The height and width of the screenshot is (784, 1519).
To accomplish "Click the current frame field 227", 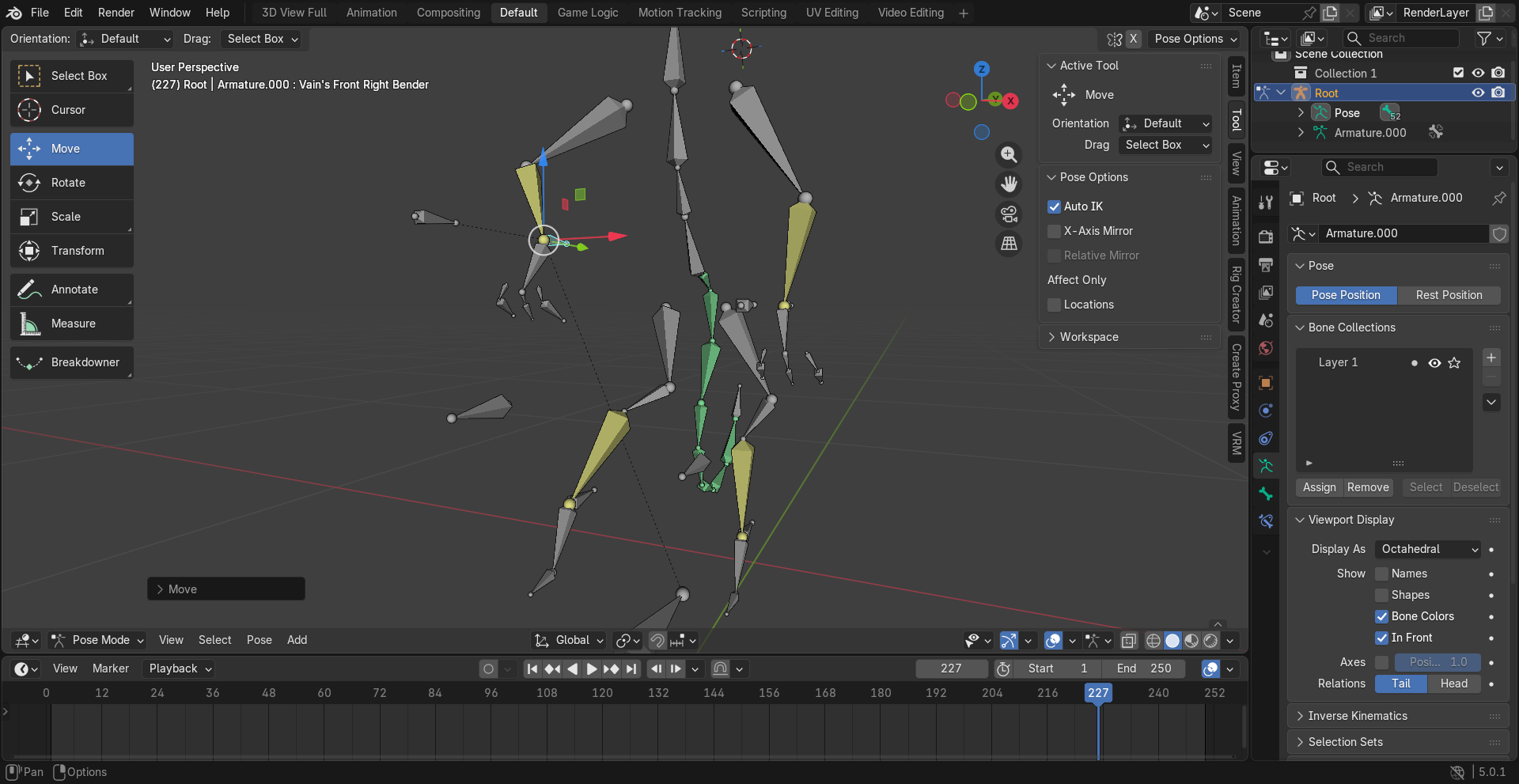I will coord(952,669).
